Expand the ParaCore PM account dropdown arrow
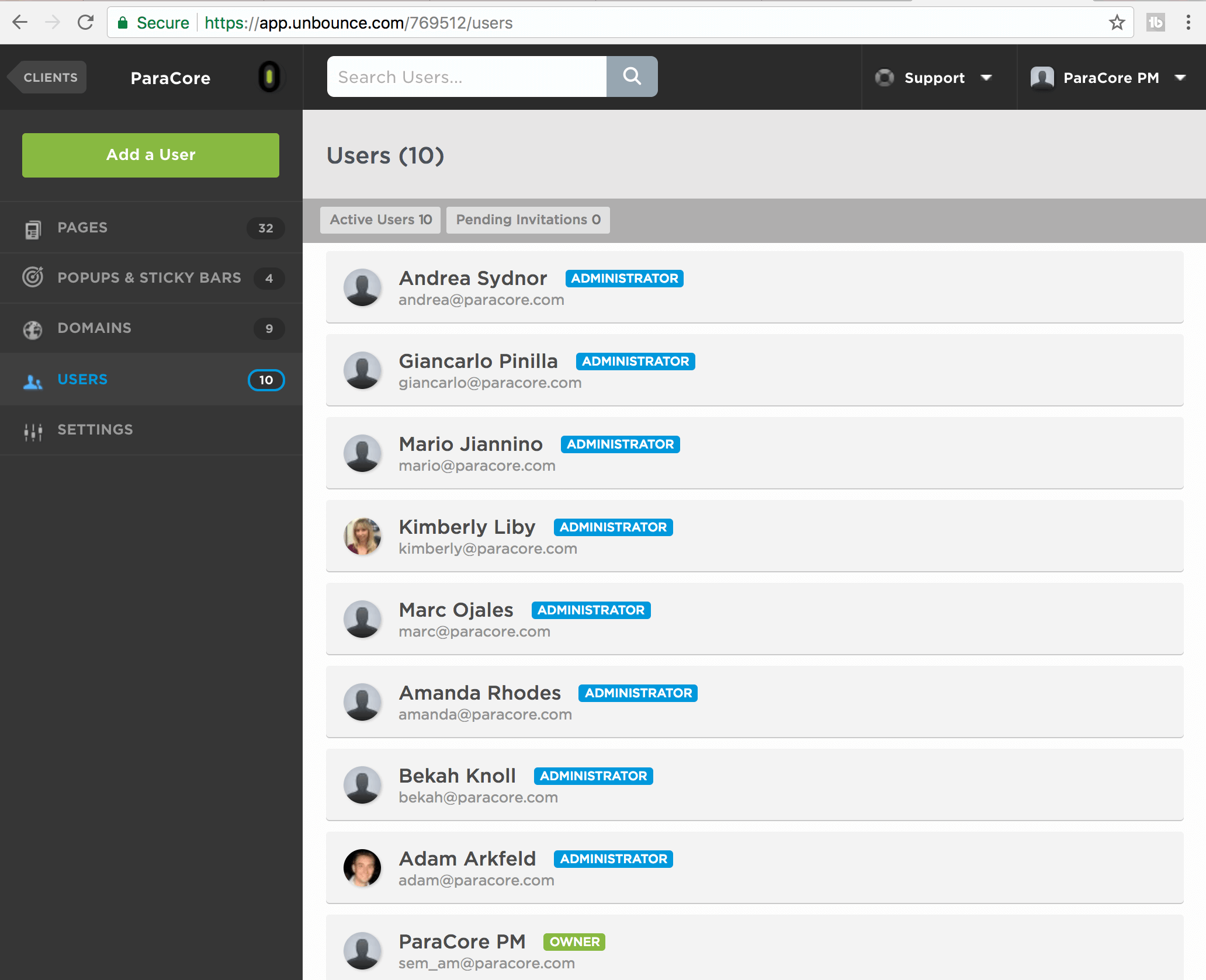The height and width of the screenshot is (980, 1206). click(x=1180, y=78)
